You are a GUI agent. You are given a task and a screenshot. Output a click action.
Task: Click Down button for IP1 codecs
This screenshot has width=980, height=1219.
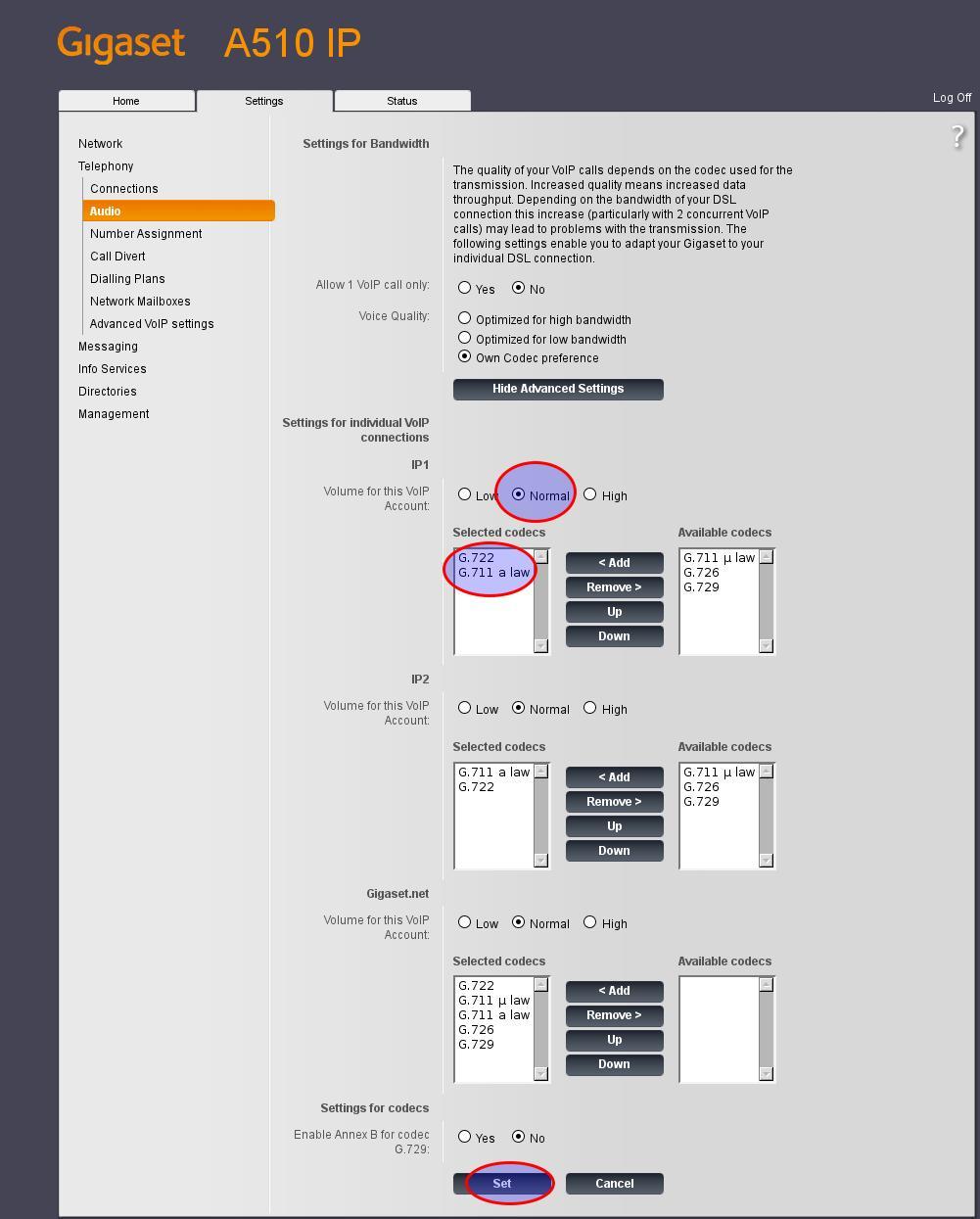point(614,636)
